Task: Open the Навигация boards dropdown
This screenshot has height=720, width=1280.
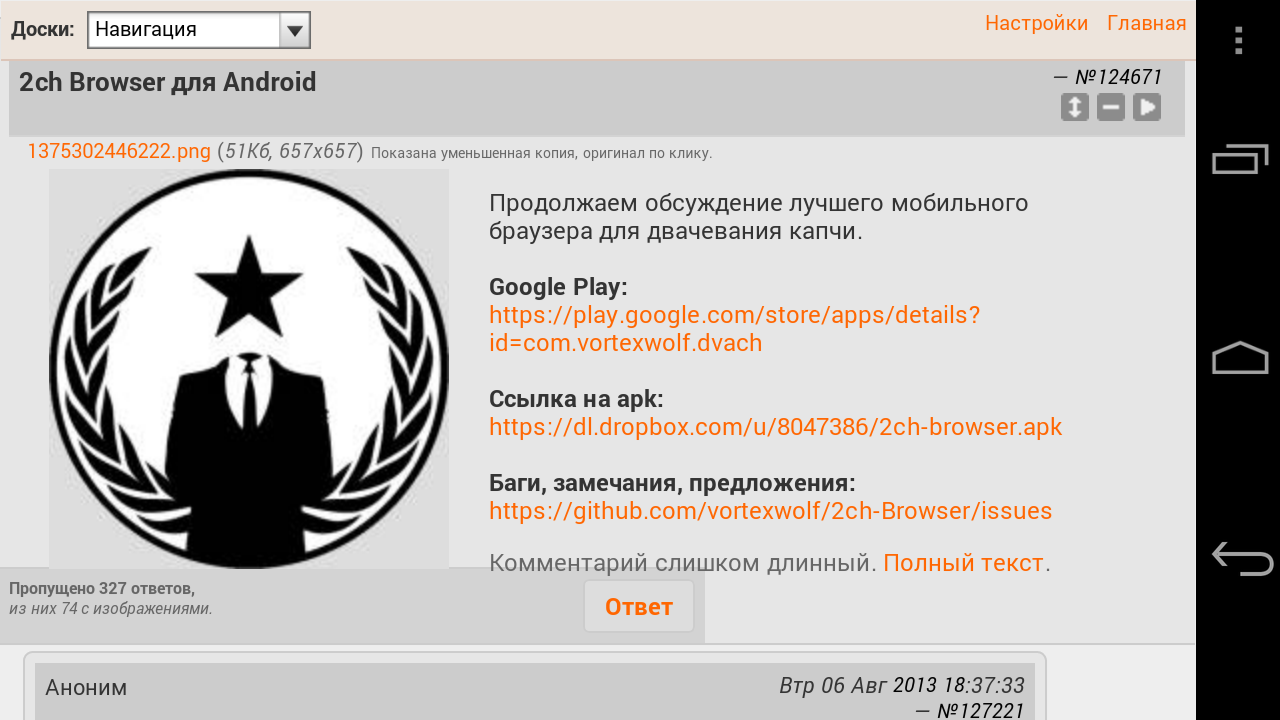Action: point(199,30)
